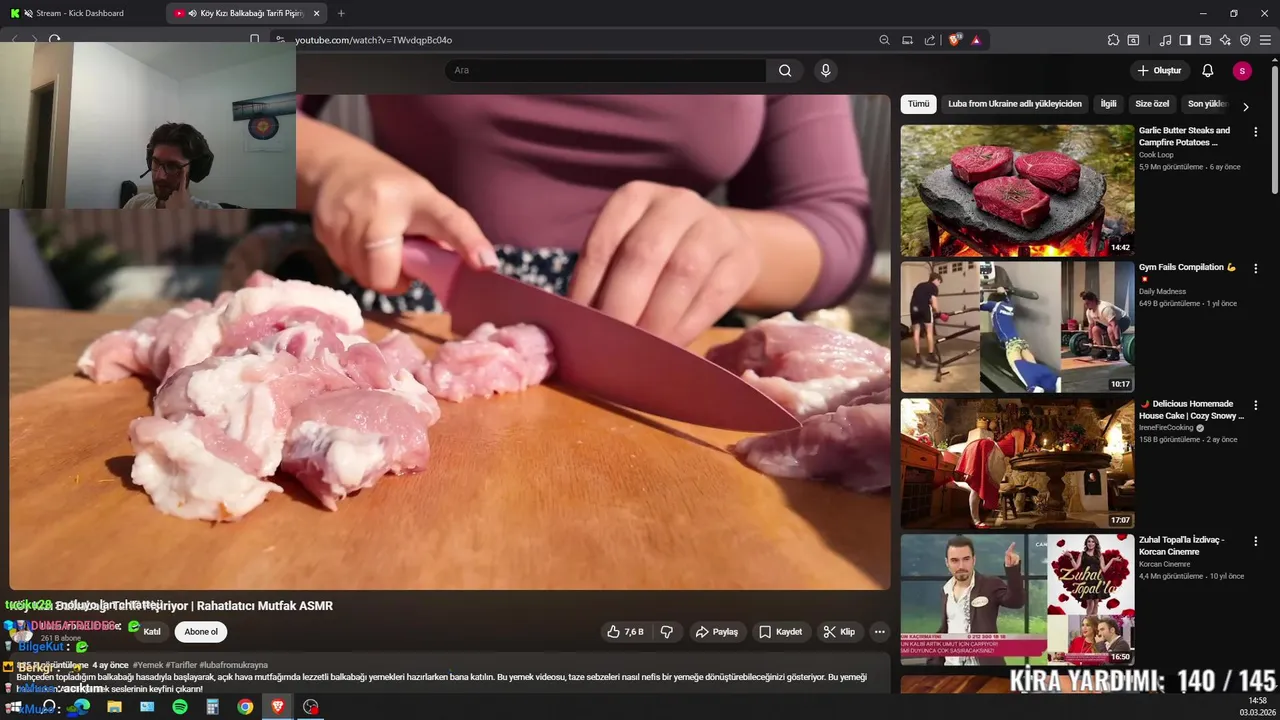This screenshot has width=1280, height=720.
Task: Open more actions three-dot menu under video
Action: [x=880, y=632]
